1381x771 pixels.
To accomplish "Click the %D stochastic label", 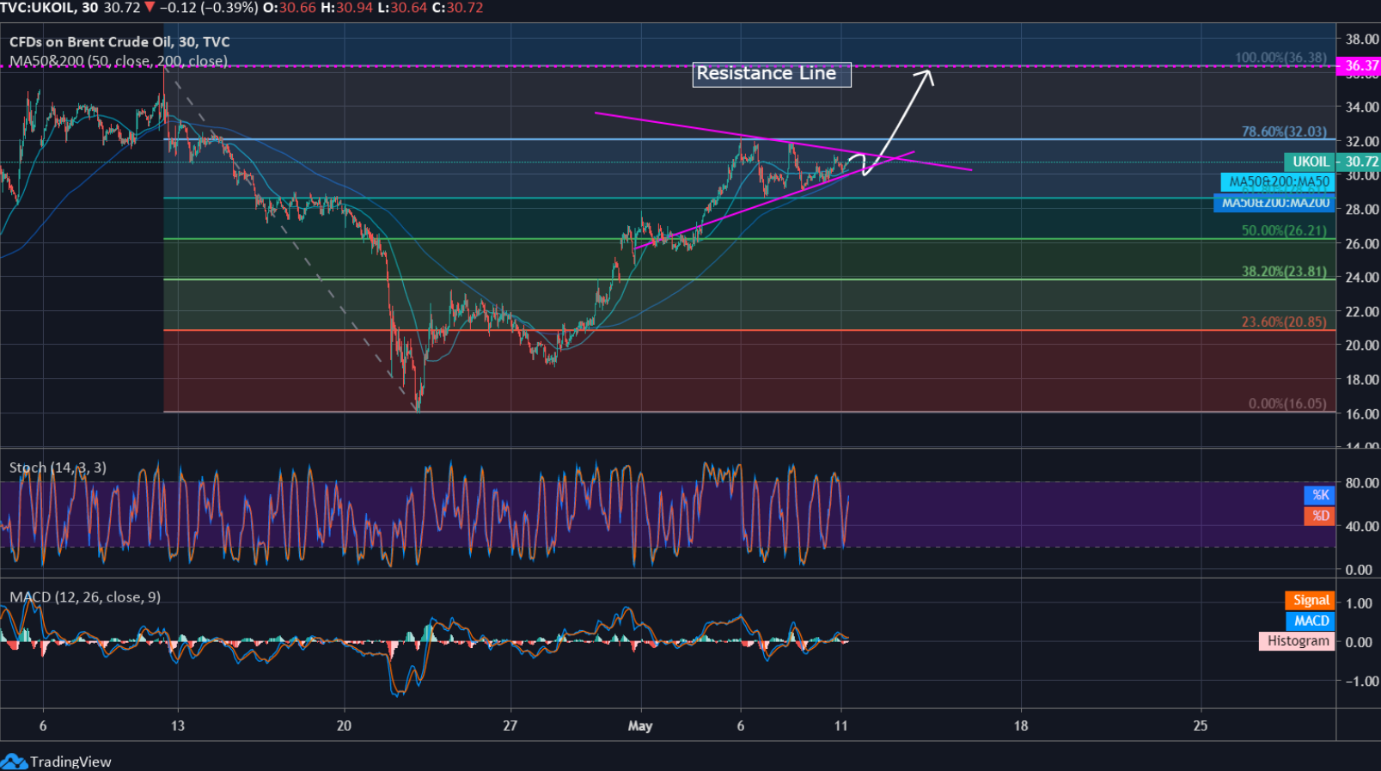I will (1317, 516).
